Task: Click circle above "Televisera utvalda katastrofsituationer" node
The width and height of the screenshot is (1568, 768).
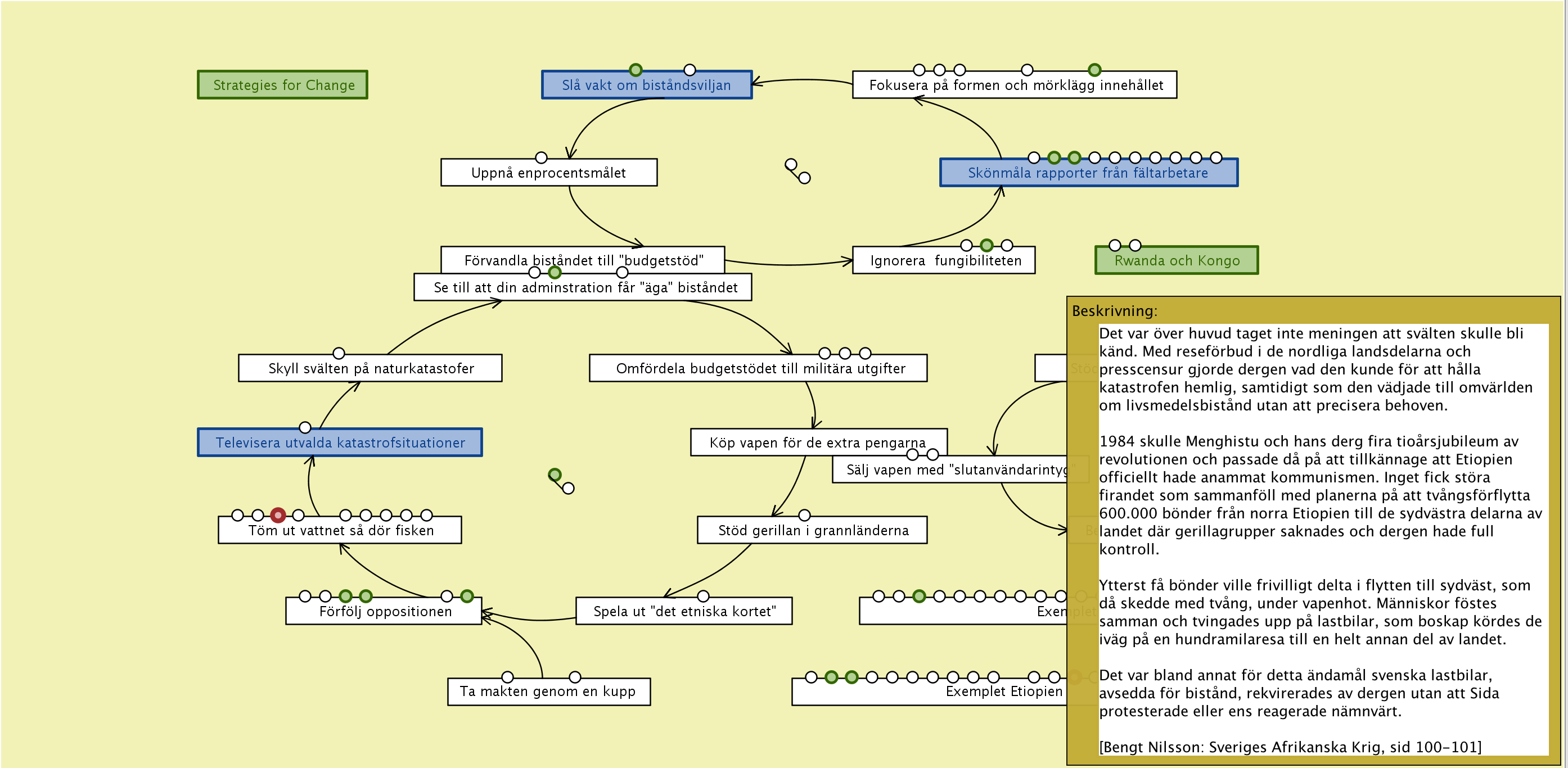Action: 305,427
